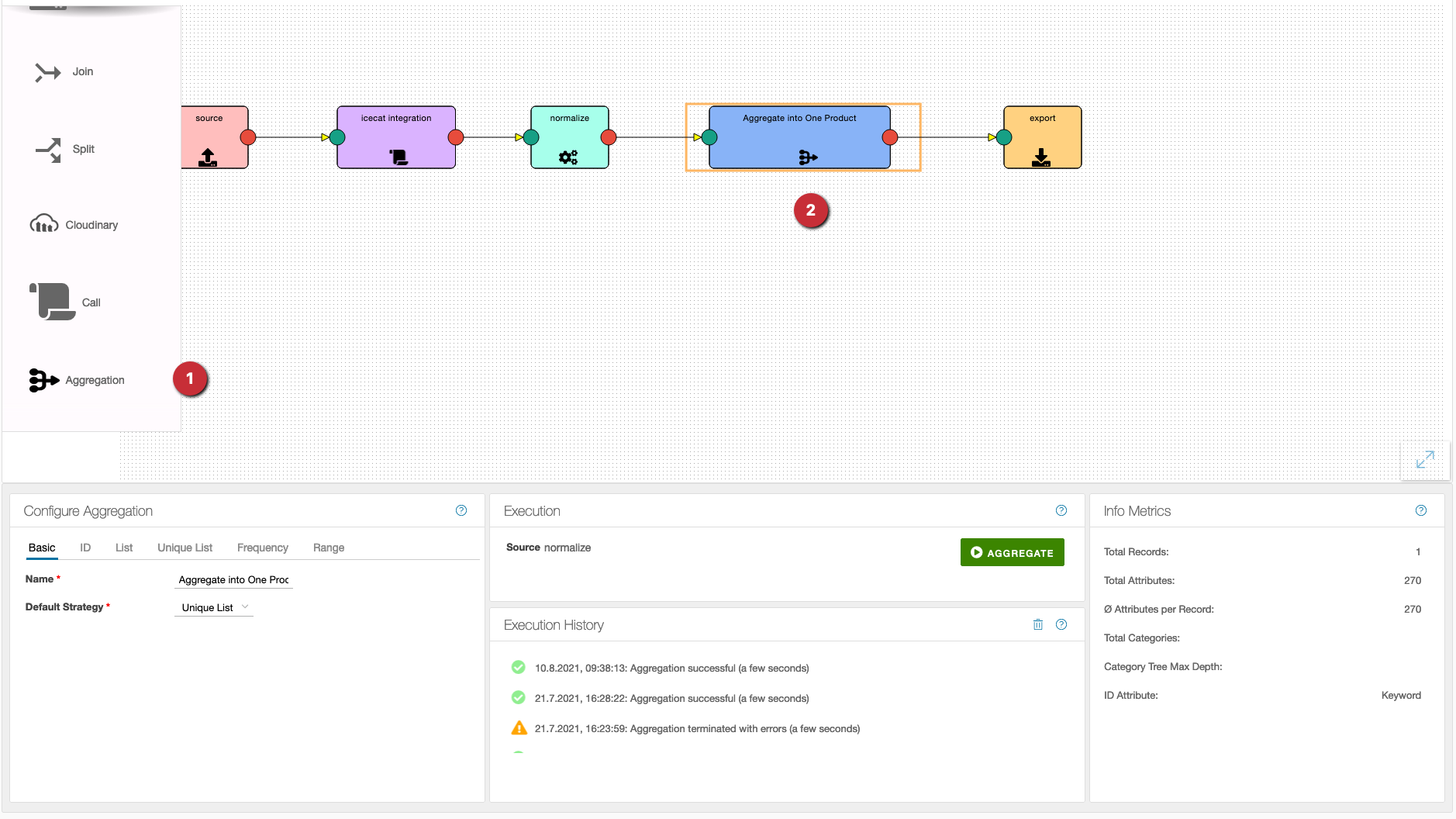Delete execution history with trash icon

1038,624
